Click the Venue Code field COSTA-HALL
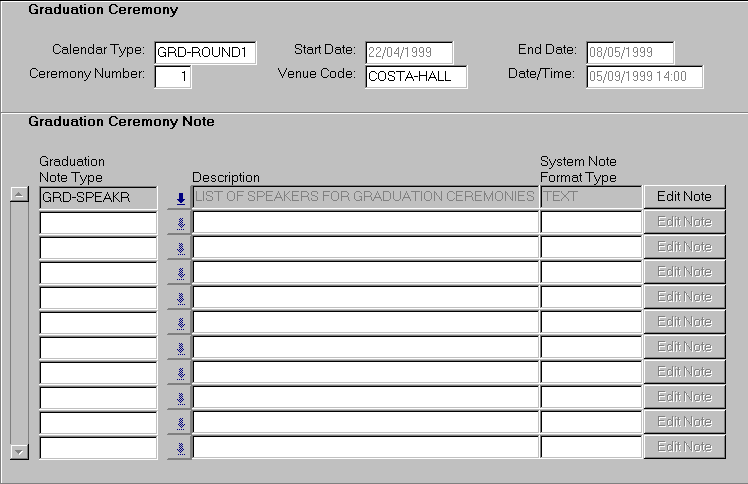This screenshot has height=484, width=748. (x=416, y=77)
